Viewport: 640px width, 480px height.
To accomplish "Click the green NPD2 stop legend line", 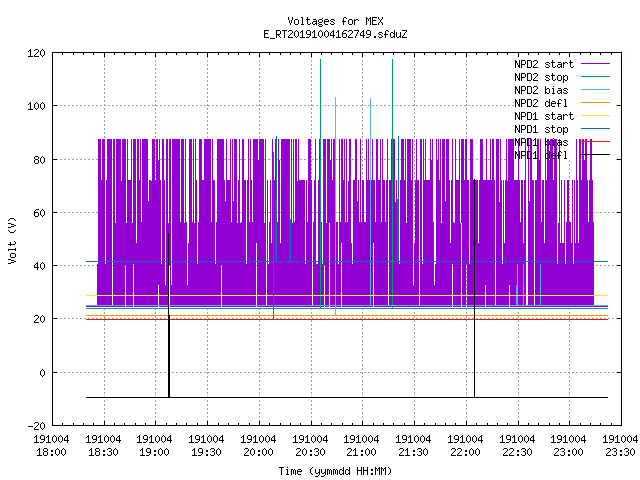I will coord(595,76).
